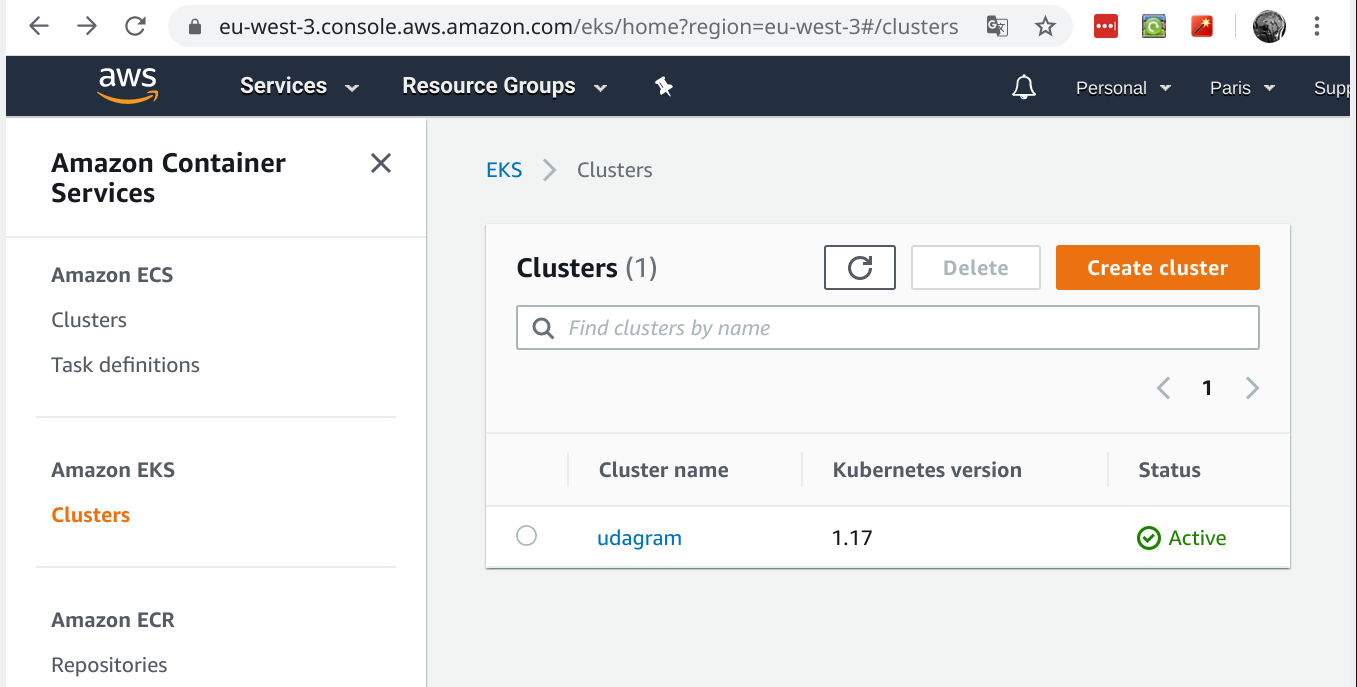
Task: Close the Amazon Container Services sidebar
Action: (x=381, y=163)
